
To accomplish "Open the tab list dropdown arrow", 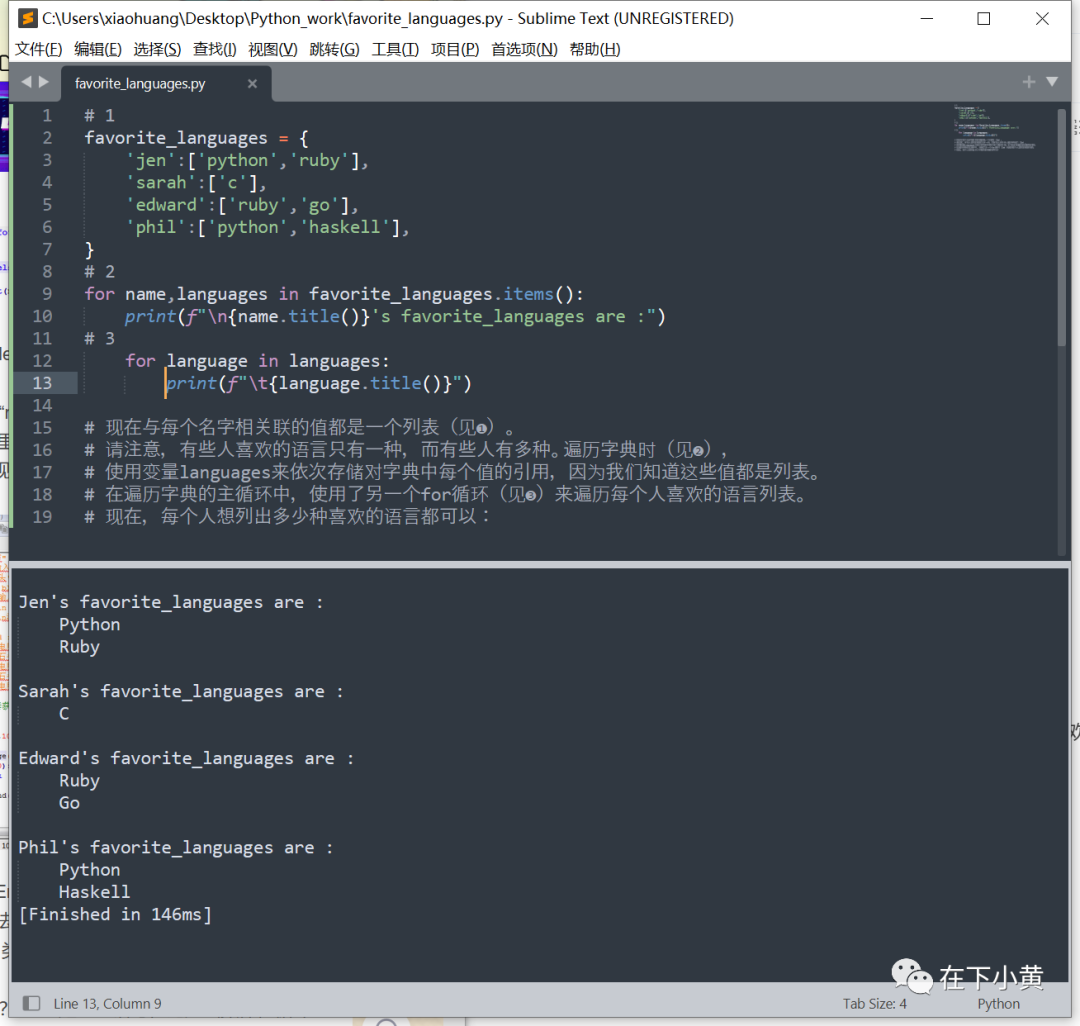I will tap(1052, 82).
